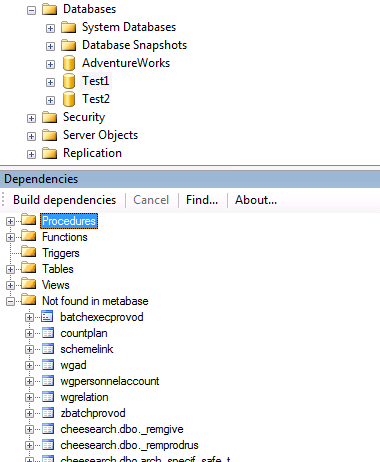
Task: Collapse the Not found in metabase node
Action: [x=10, y=301]
